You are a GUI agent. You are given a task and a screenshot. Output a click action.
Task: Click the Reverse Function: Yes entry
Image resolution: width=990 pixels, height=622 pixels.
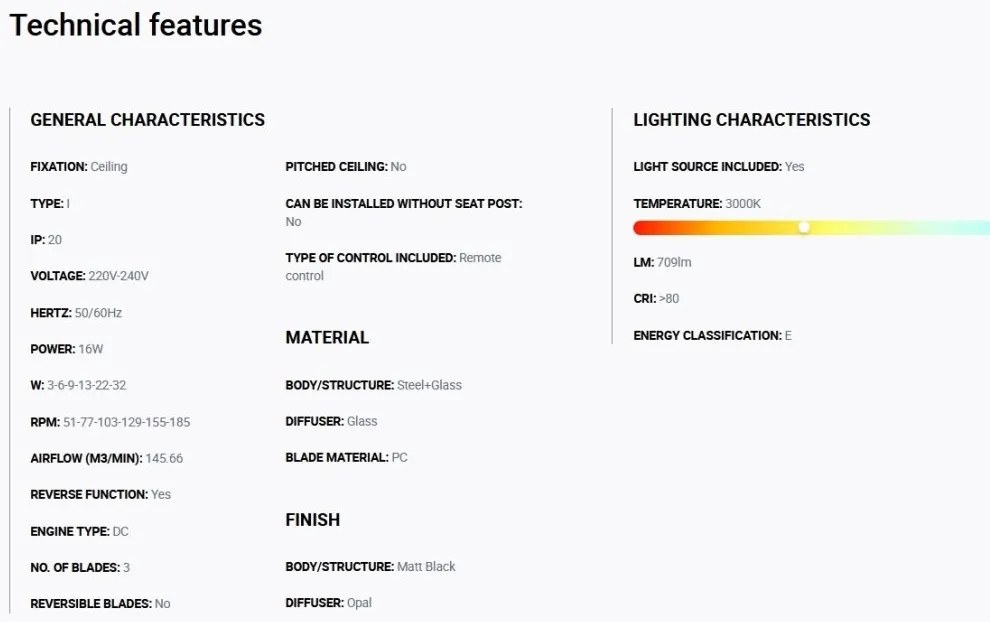pos(100,494)
